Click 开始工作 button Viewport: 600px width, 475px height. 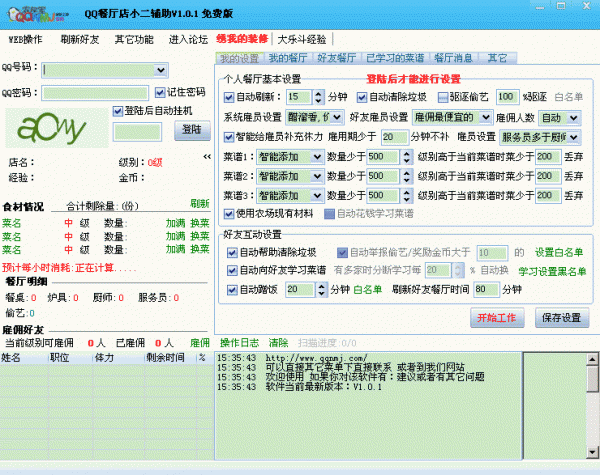(497, 318)
